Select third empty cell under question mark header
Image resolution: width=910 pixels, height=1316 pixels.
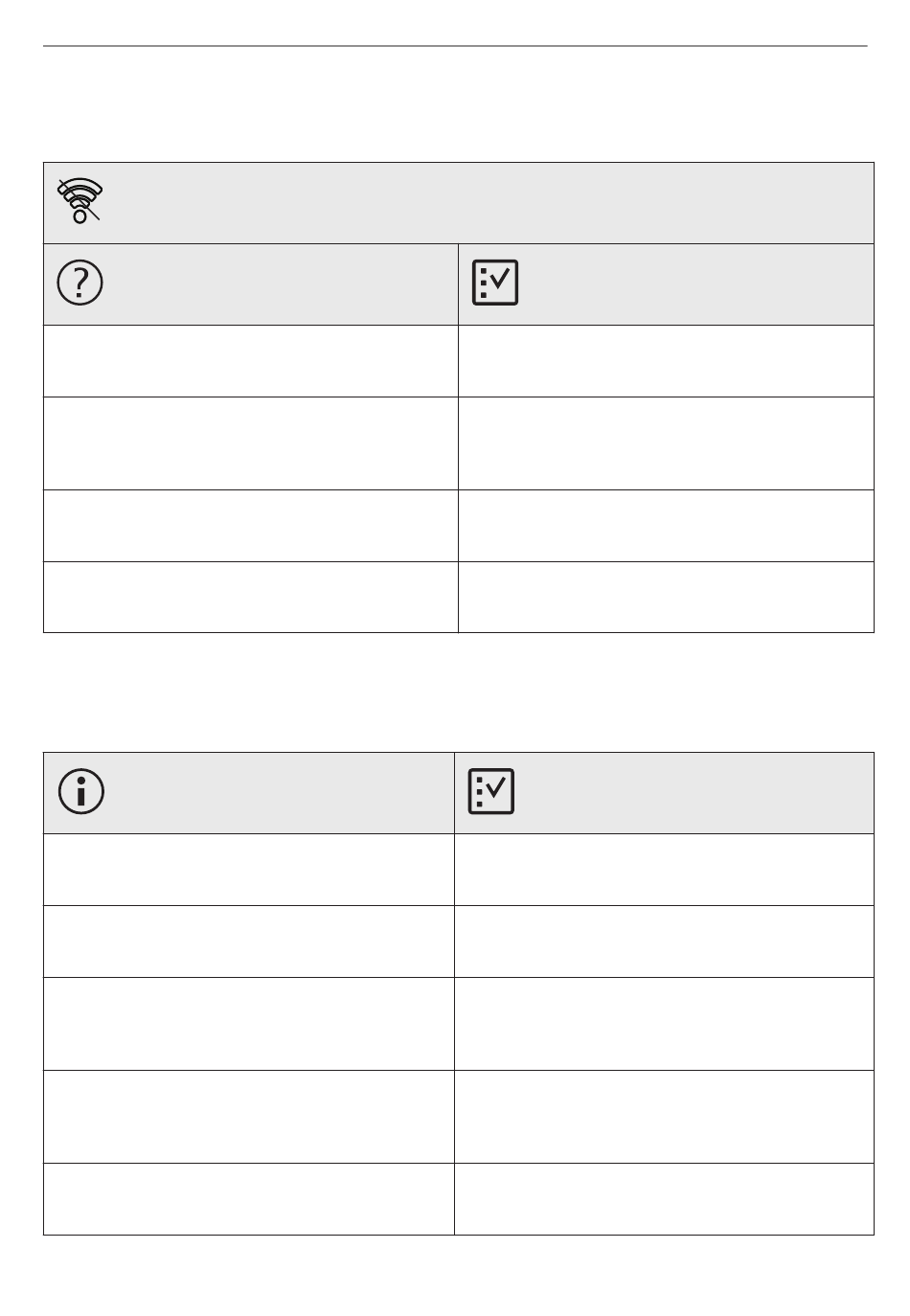click(251, 526)
